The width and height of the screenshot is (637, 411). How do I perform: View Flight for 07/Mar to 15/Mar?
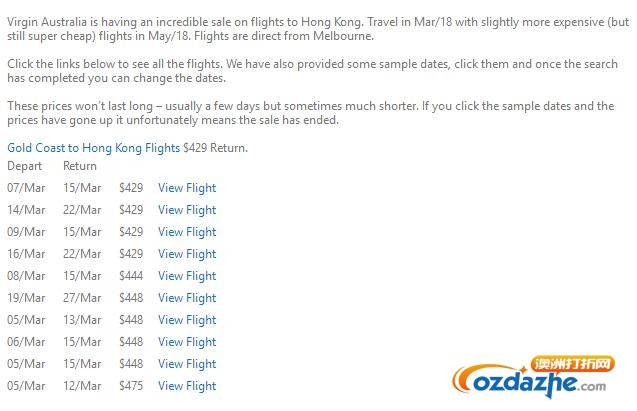pyautogui.click(x=187, y=188)
